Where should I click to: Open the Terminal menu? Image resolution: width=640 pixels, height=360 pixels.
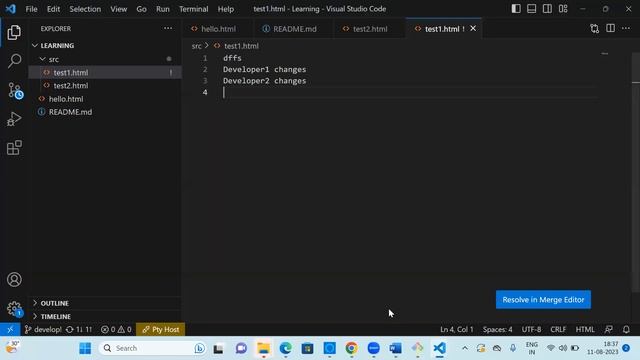click(193, 9)
